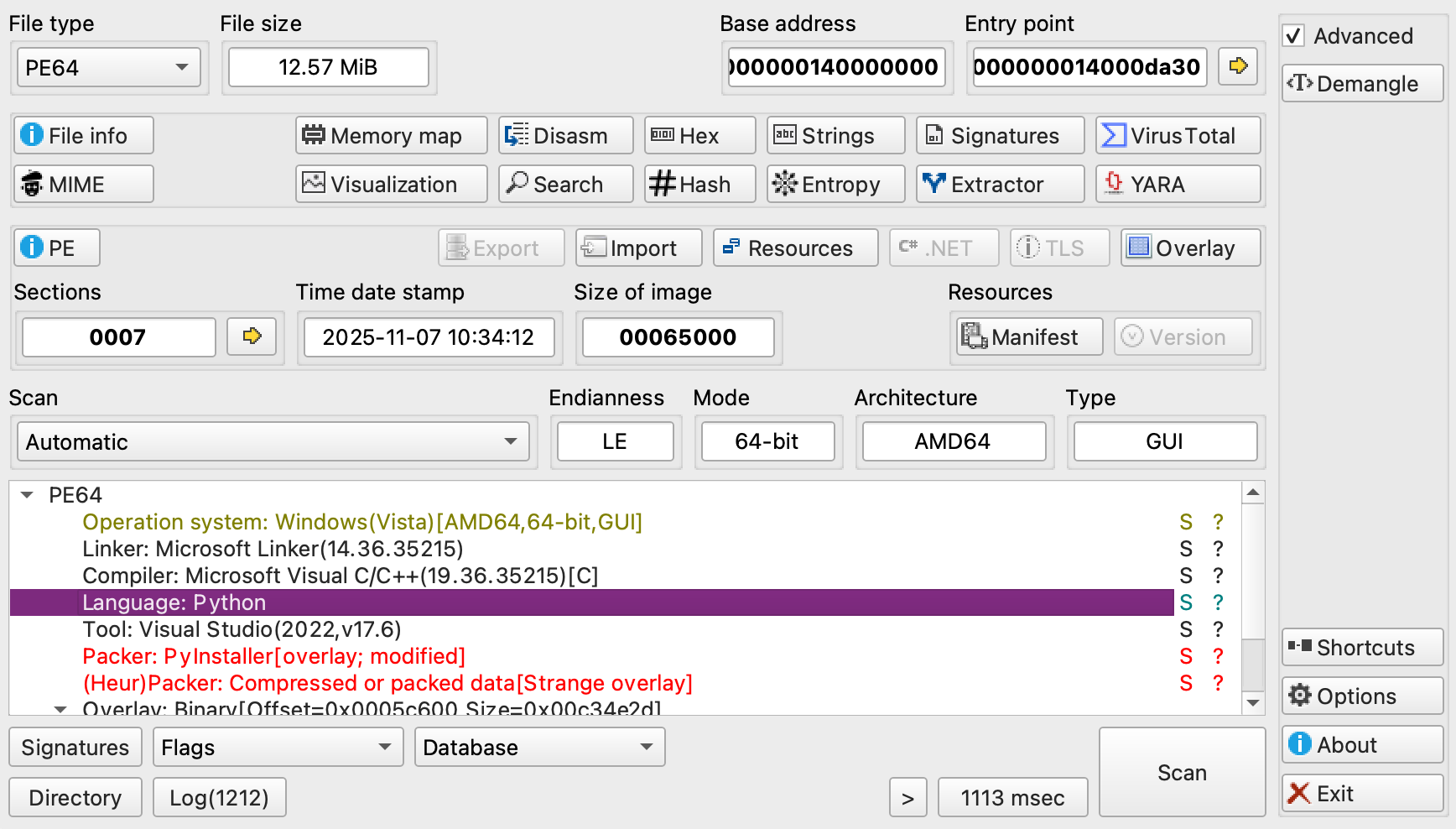
Task: Open the Disasm tool
Action: 565,135
